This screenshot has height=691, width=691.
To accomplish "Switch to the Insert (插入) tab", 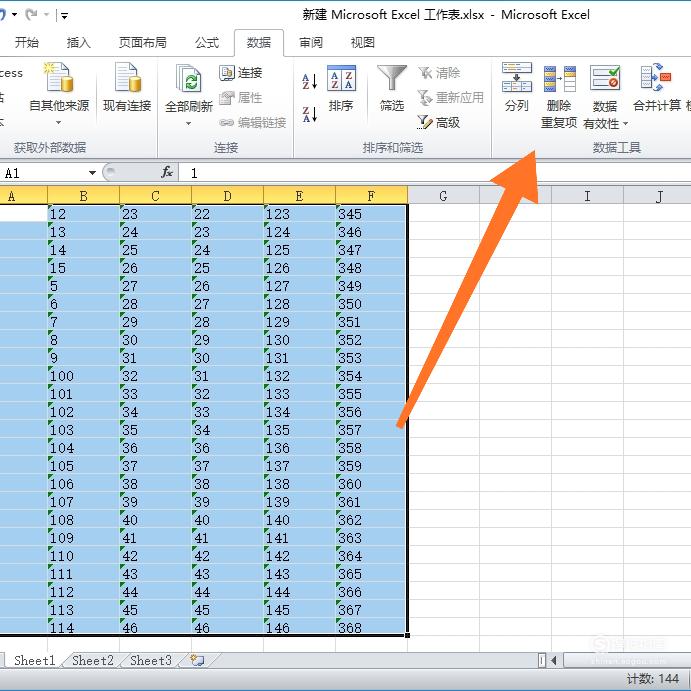I will (x=78, y=42).
